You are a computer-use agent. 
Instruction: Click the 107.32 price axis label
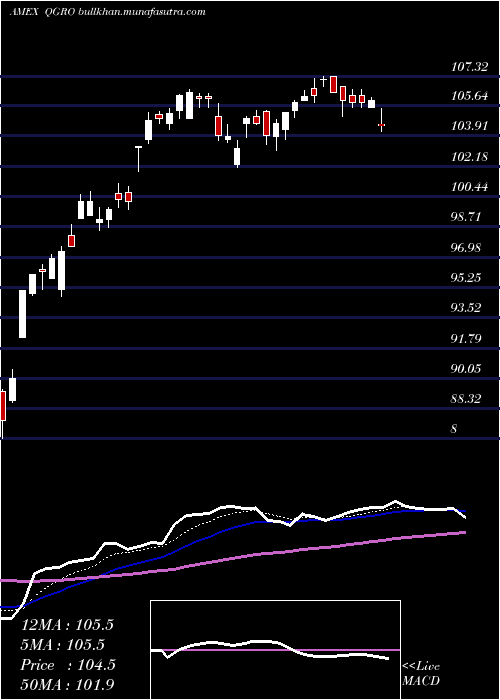pos(469,67)
